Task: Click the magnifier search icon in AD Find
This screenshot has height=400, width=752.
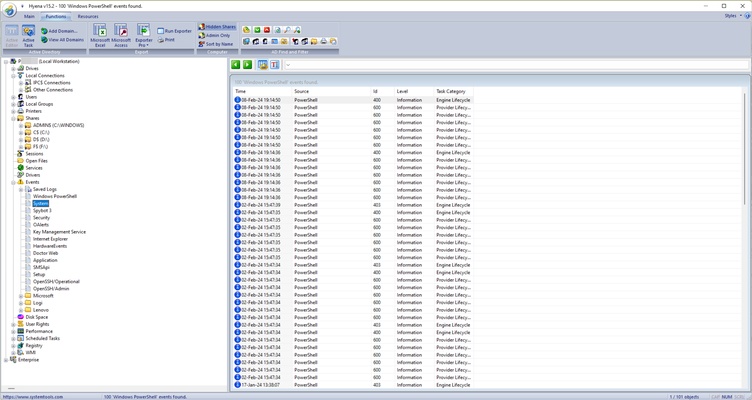Action: click(287, 30)
